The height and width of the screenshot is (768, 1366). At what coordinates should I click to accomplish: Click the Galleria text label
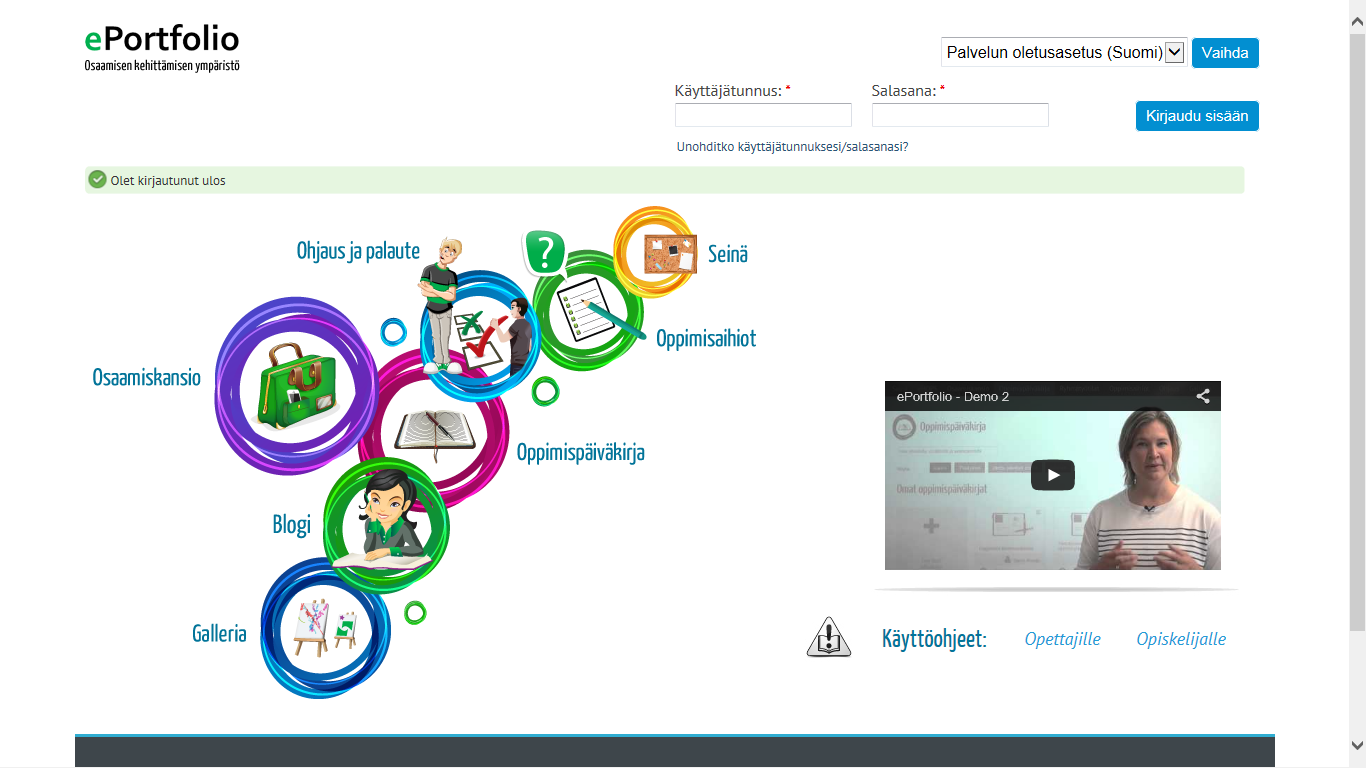219,634
